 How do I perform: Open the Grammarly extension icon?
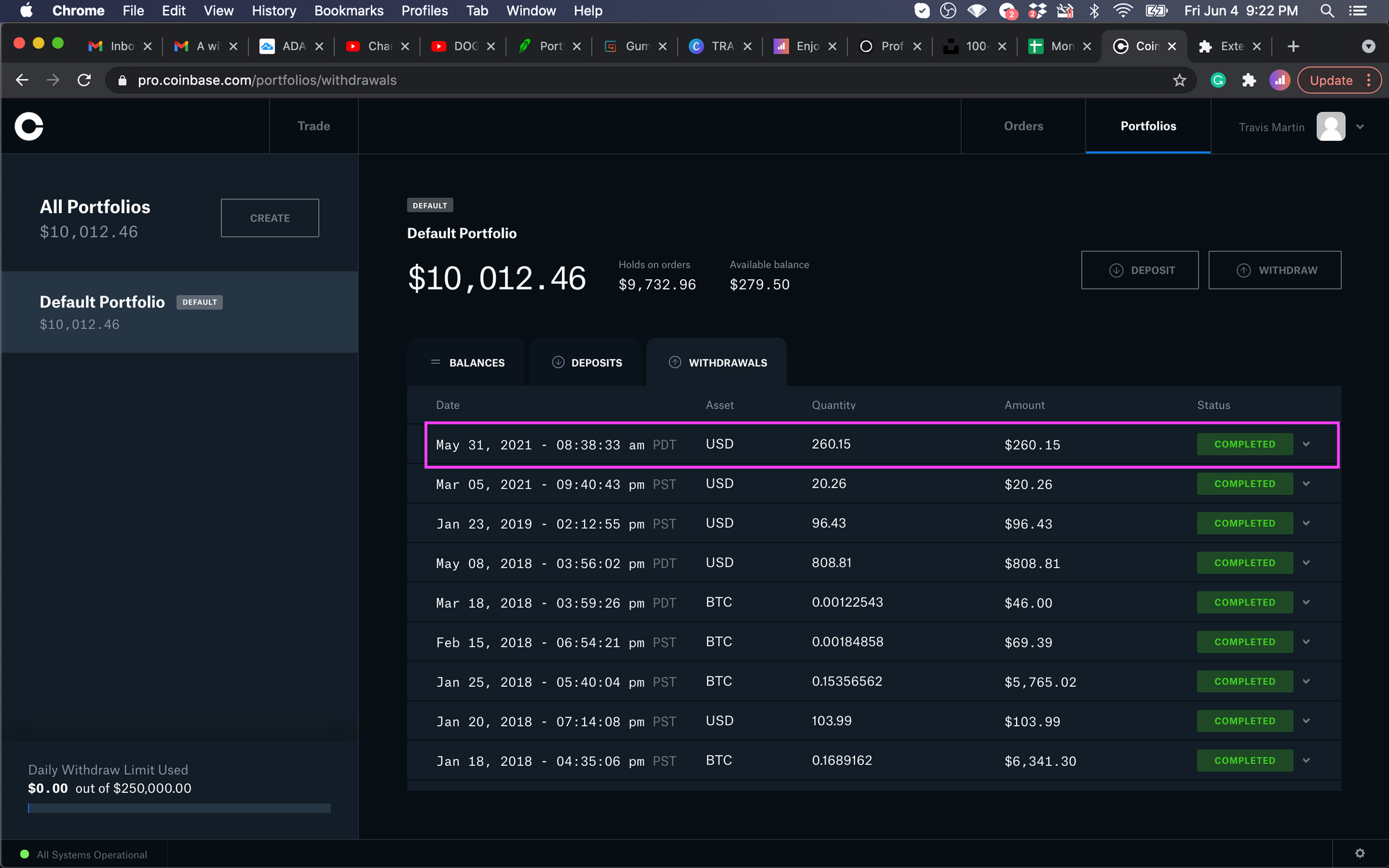[1218, 80]
